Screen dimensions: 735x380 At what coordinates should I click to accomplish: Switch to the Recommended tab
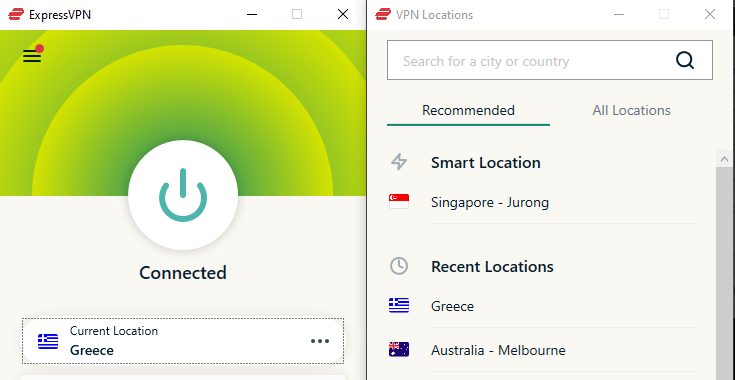[x=468, y=111]
